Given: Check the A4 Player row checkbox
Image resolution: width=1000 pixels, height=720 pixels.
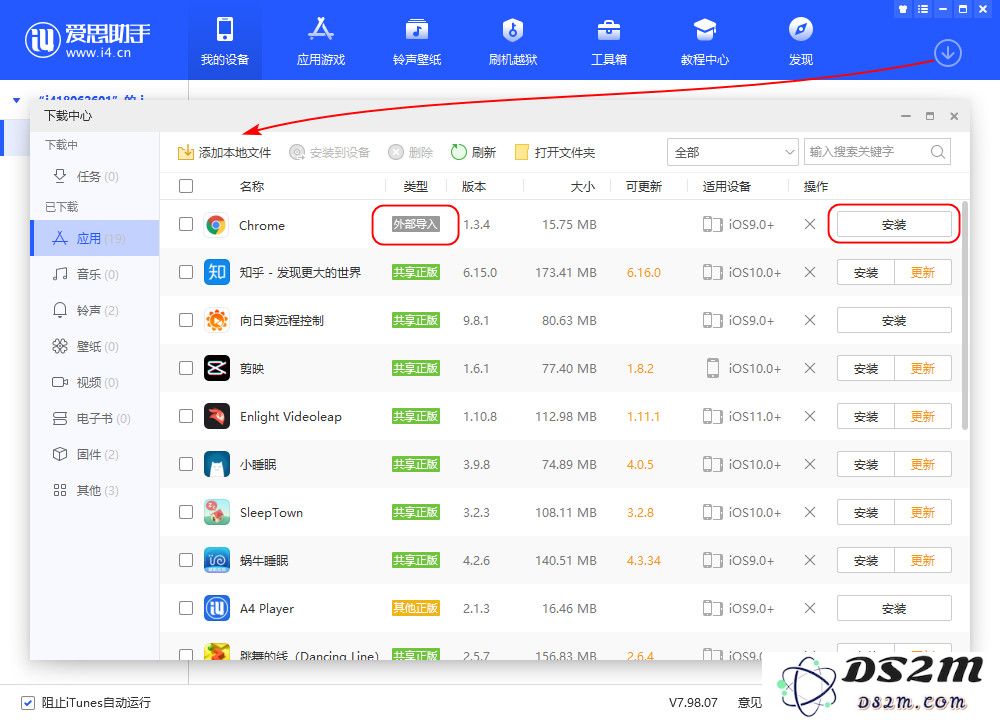Looking at the screenshot, I should point(186,608).
